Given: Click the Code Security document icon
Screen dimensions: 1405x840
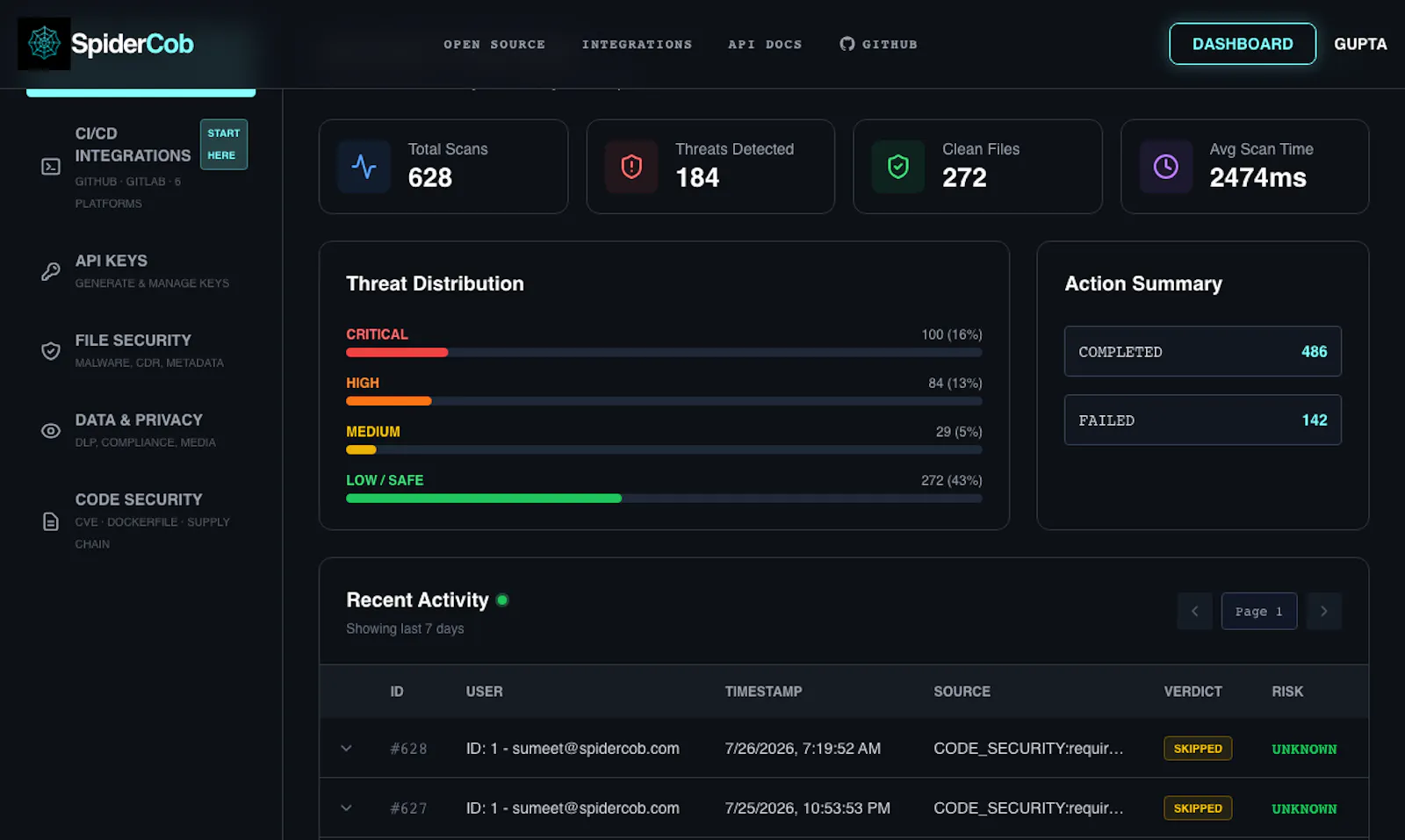Looking at the screenshot, I should pos(51,521).
